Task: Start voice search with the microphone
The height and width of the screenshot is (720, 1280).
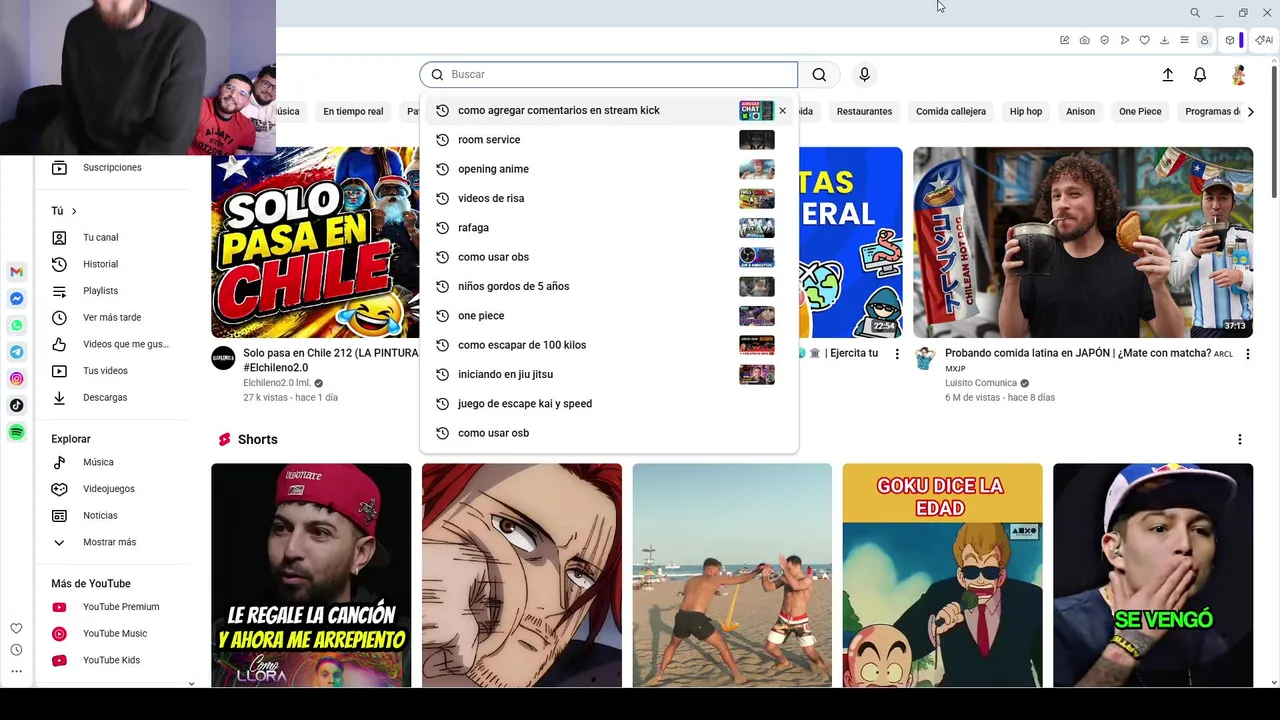Action: point(865,74)
